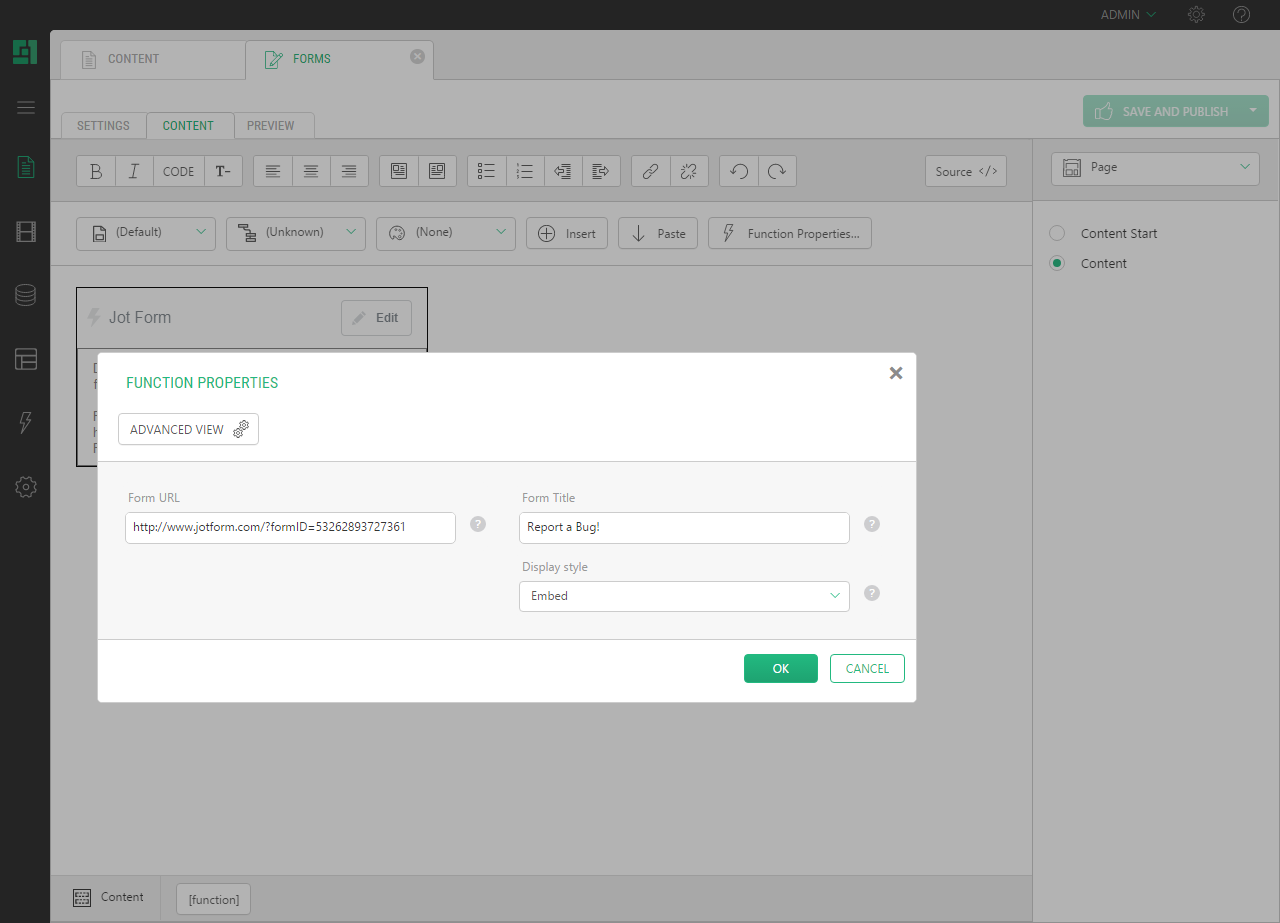Click help icon next to Form URL

pos(478,524)
